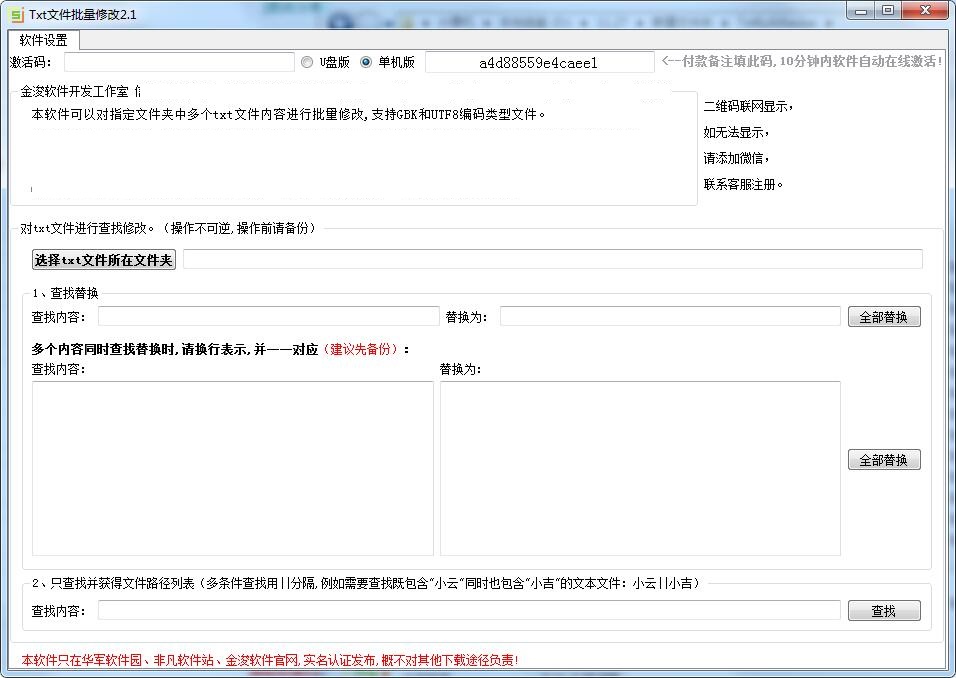This screenshot has height=678, width=956.
Task: Click the multi-line 替换为 text area
Action: coord(640,468)
